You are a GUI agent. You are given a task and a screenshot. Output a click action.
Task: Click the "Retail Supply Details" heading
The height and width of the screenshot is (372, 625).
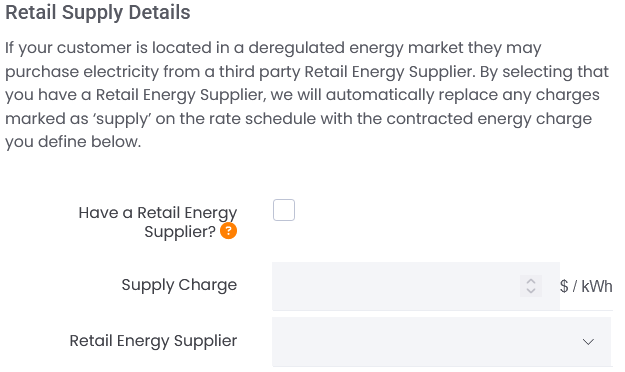[x=98, y=12]
